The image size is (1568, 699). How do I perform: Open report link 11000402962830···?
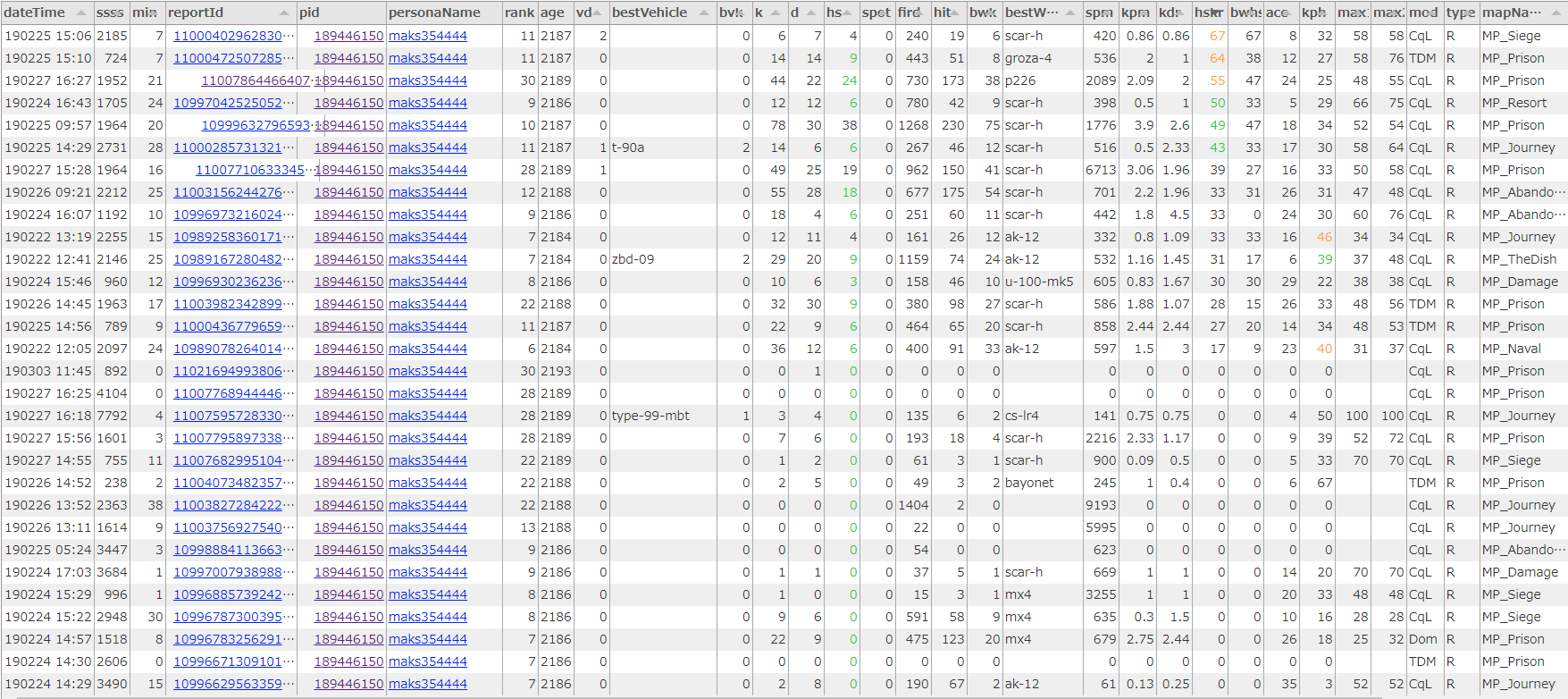234,36
